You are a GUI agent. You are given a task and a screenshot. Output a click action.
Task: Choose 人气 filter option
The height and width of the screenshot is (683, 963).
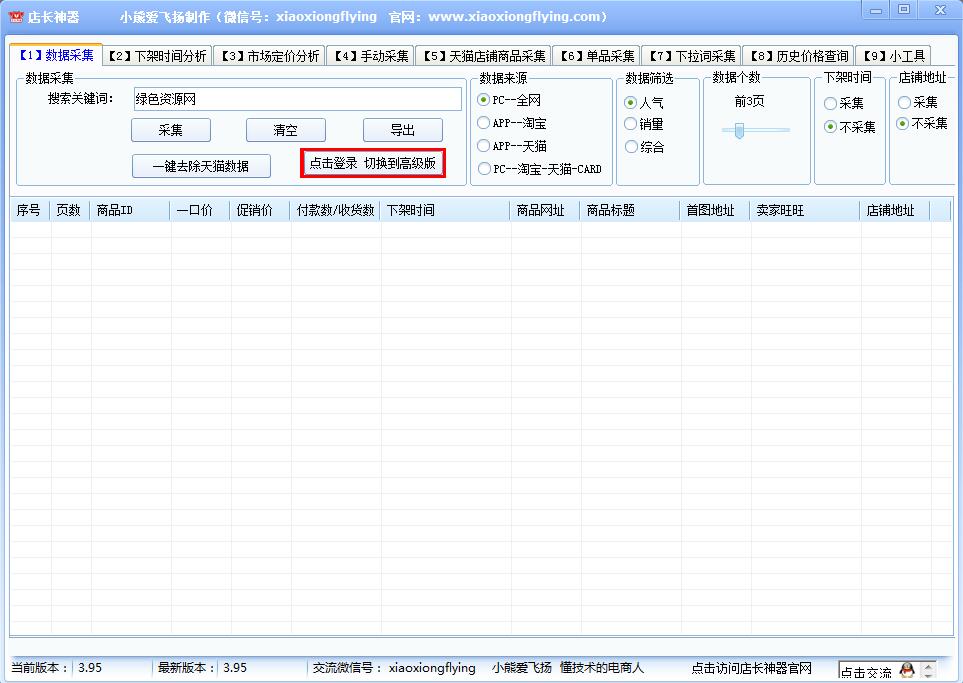coord(644,103)
